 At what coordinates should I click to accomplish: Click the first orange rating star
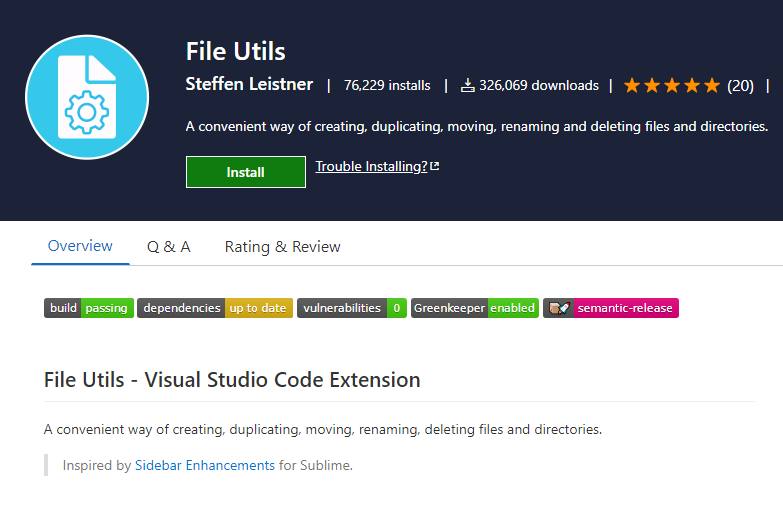pos(632,85)
